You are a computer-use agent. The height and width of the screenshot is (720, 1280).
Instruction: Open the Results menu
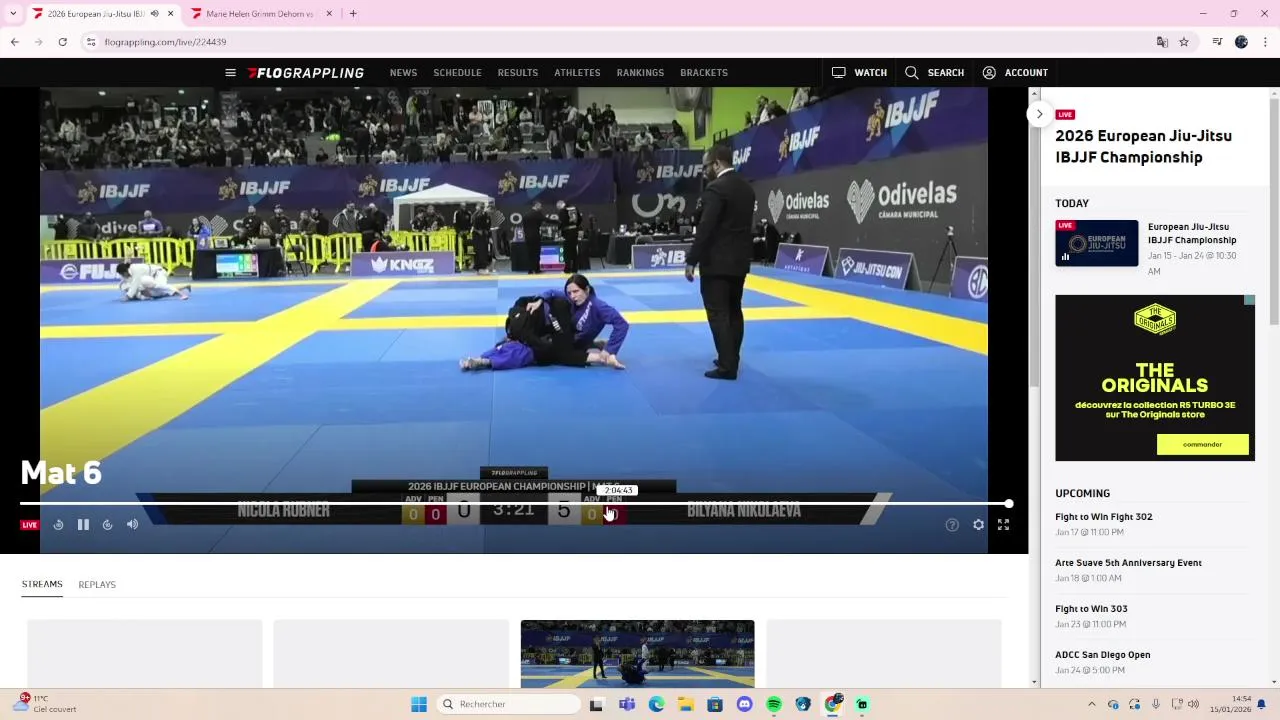pyautogui.click(x=518, y=73)
